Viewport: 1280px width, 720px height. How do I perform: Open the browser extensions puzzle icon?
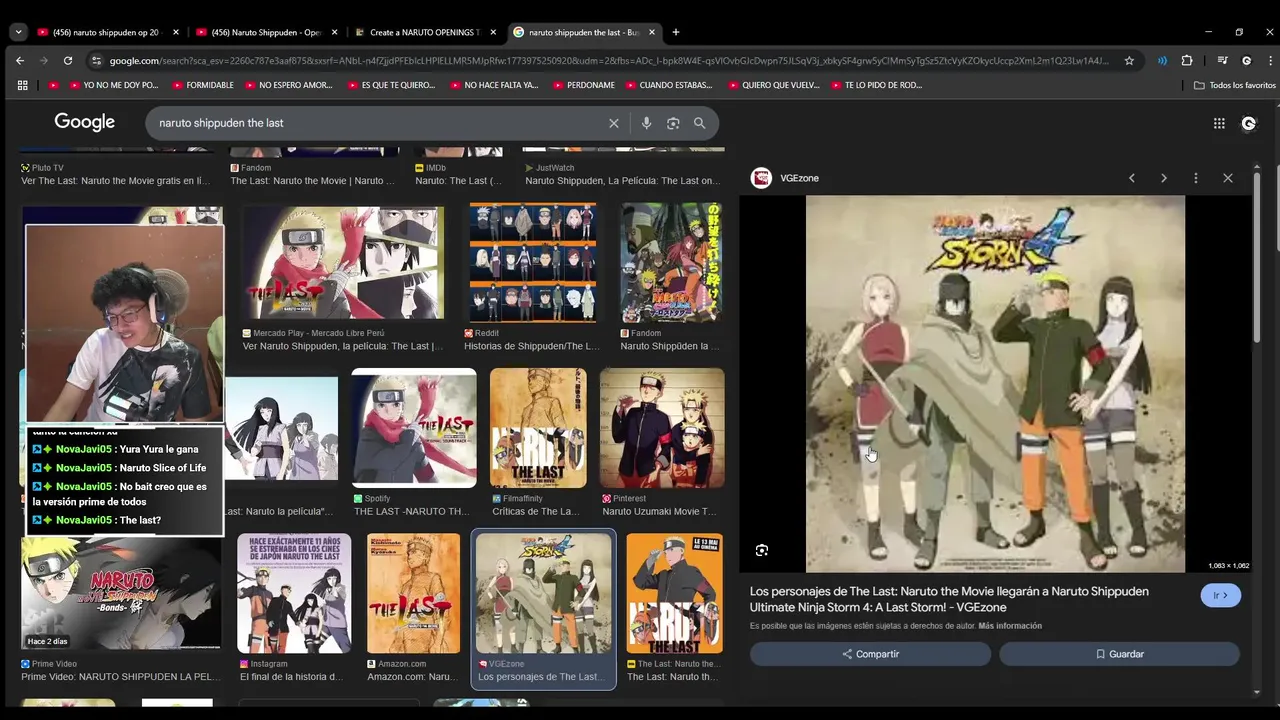click(1187, 60)
